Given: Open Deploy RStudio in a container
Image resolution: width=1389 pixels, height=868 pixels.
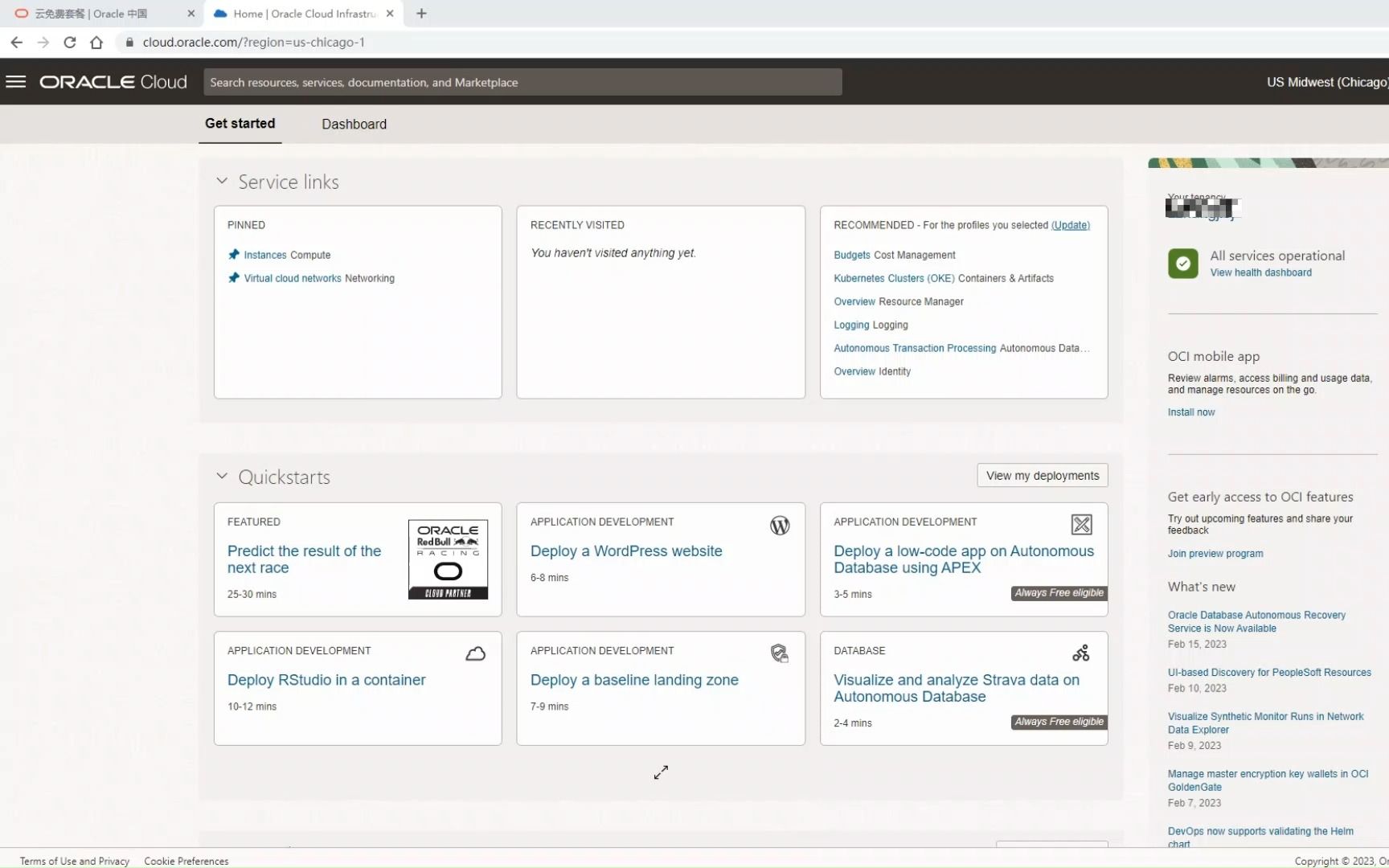Looking at the screenshot, I should tap(326, 680).
